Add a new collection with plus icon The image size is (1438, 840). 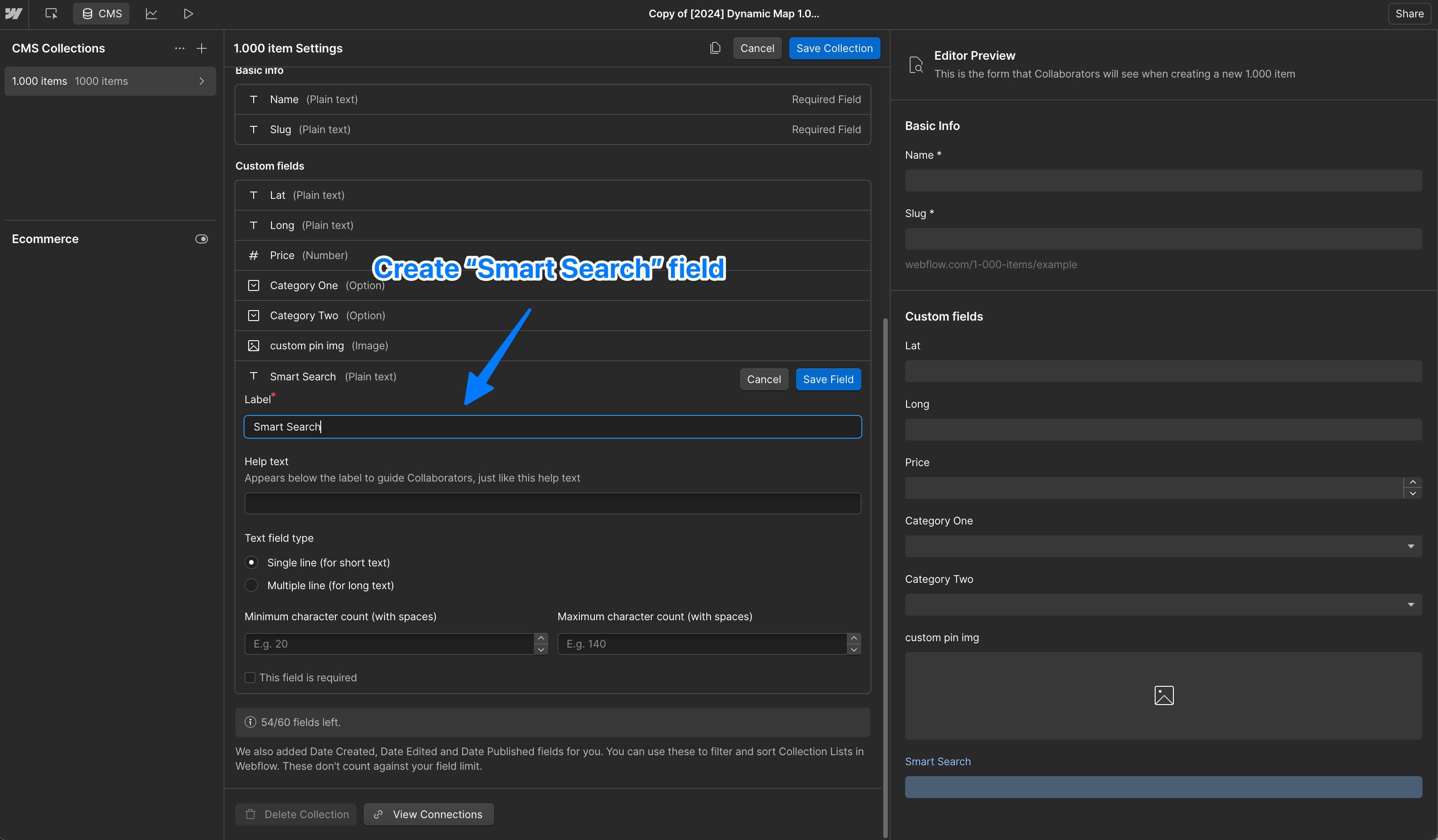tap(202, 48)
